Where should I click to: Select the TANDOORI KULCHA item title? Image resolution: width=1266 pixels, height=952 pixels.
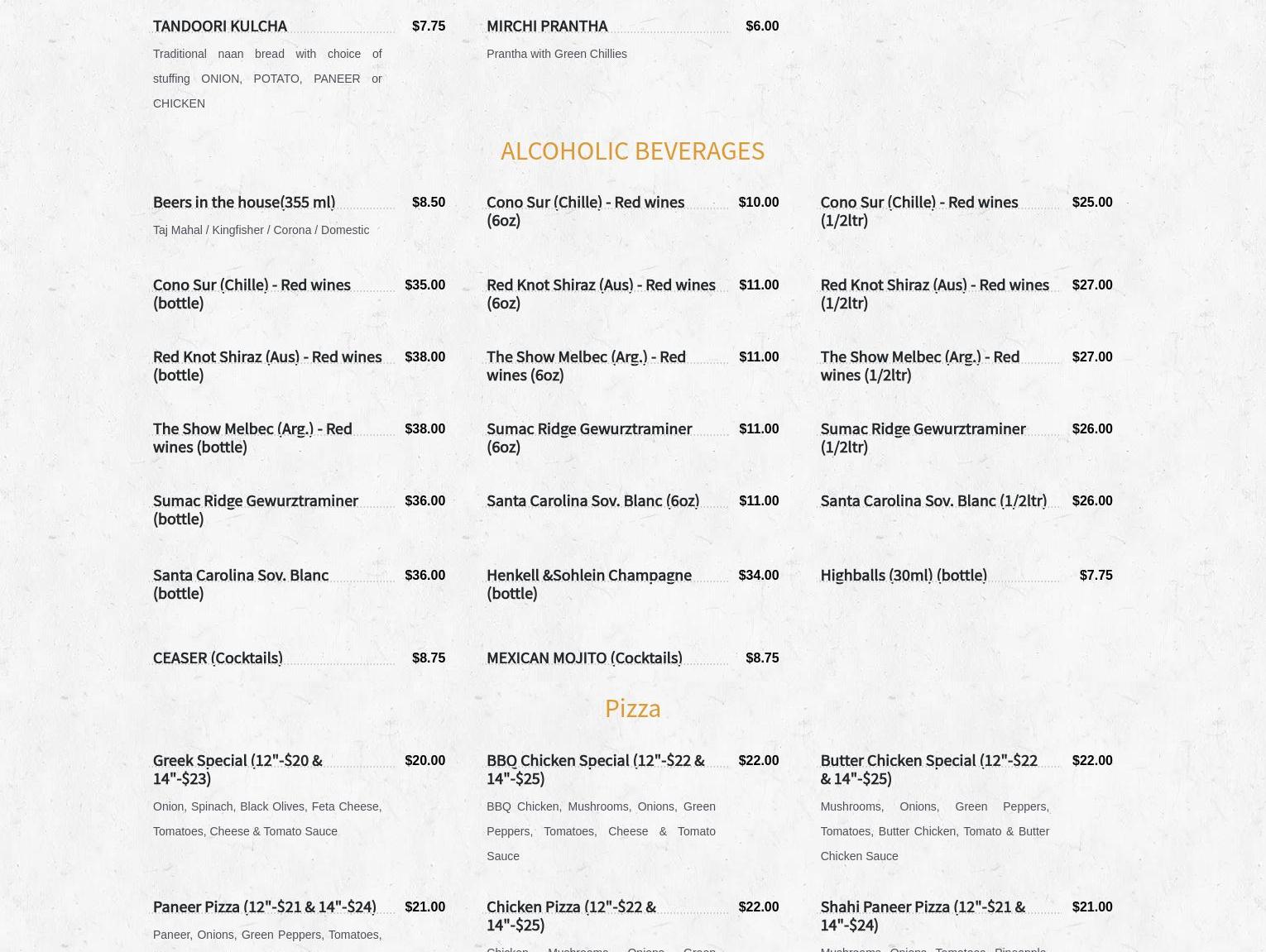[219, 26]
